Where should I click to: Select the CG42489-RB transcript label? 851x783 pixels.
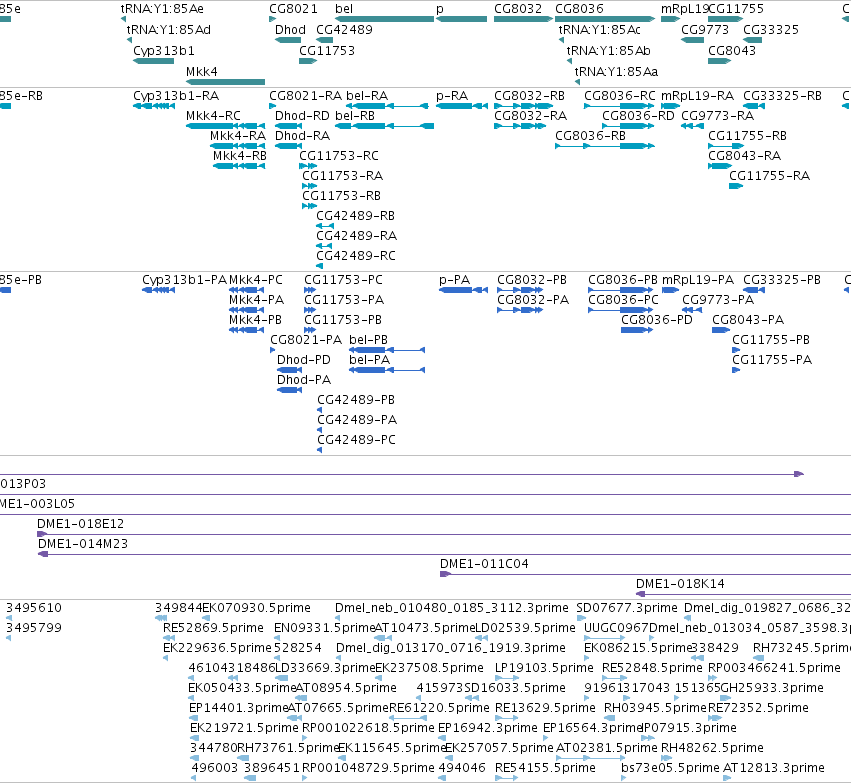point(355,216)
